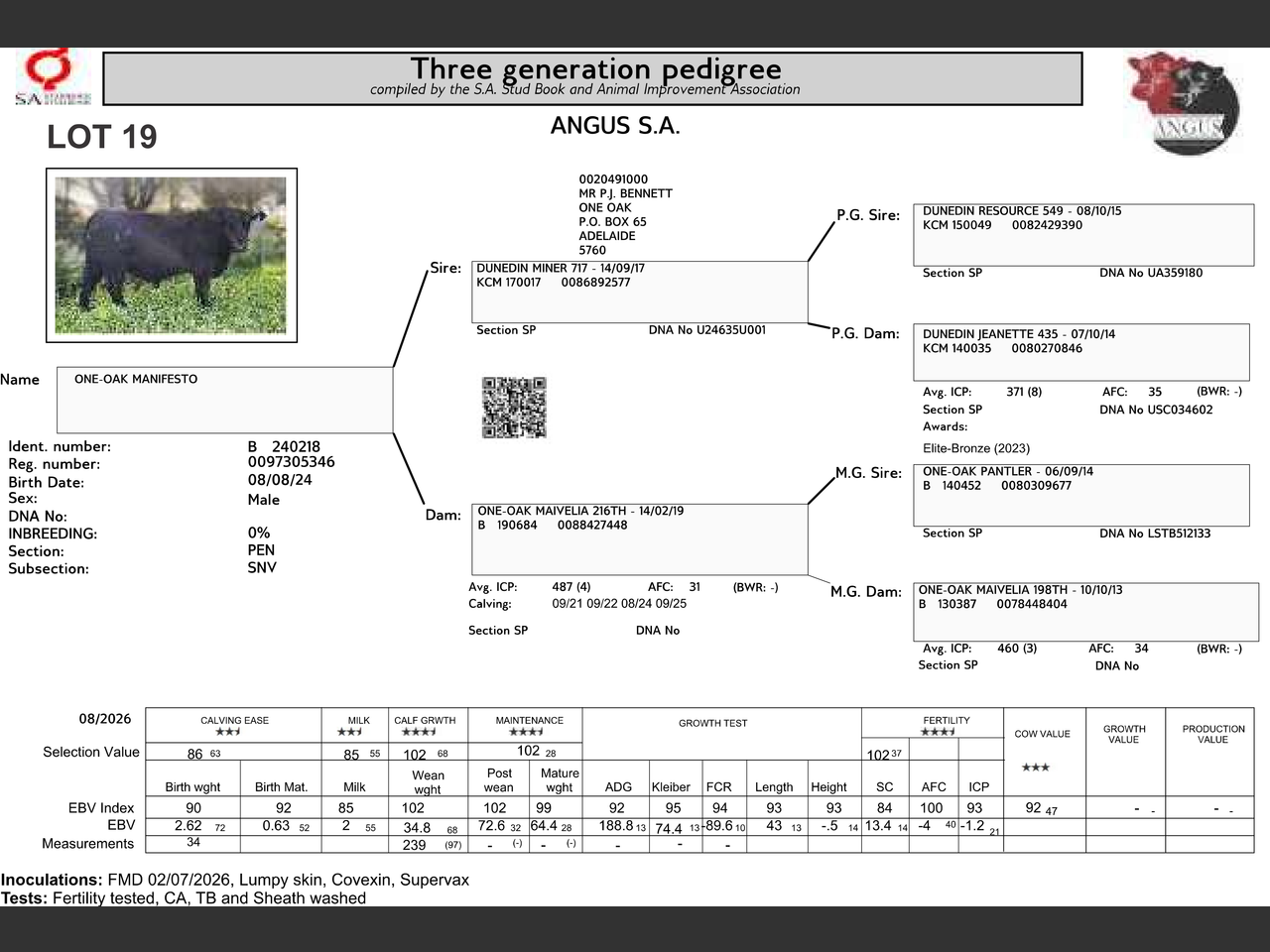The image size is (1270, 952).
Task: Select the dam ONE-OAK MAIVELIA 216TH box
Action: (640, 539)
